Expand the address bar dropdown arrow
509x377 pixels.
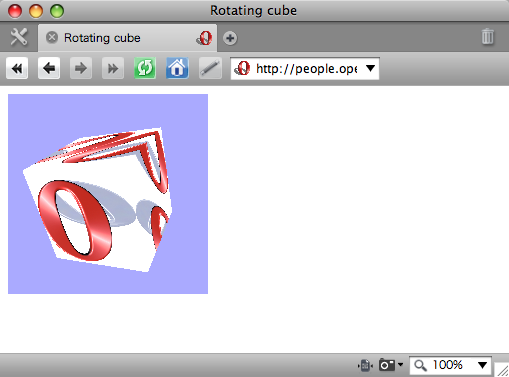coord(370,68)
